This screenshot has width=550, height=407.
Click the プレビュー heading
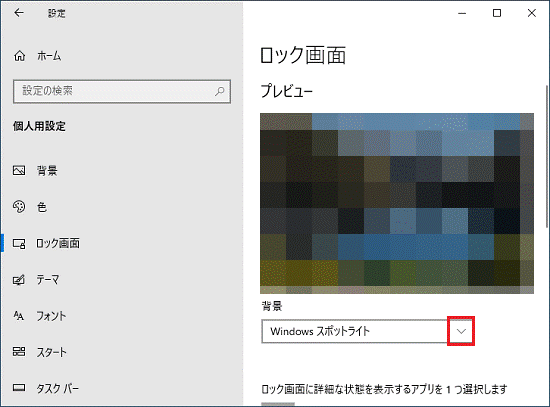point(286,91)
